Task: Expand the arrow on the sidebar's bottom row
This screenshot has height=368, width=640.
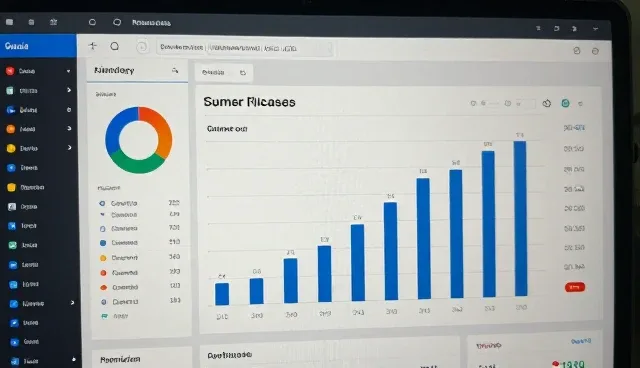Action: pos(73,359)
